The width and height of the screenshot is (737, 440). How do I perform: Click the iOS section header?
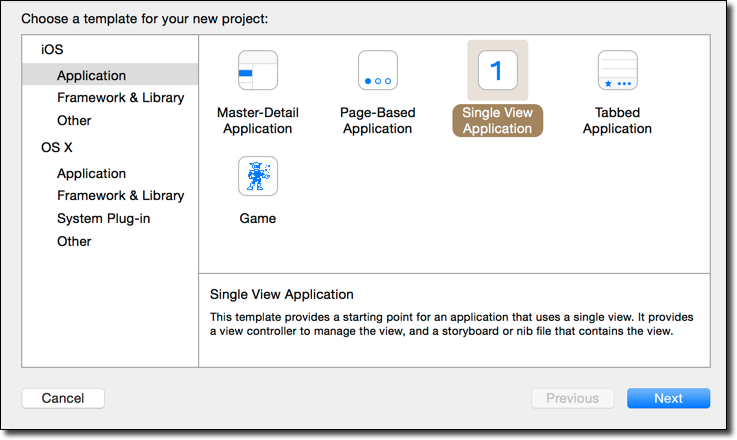coord(52,49)
